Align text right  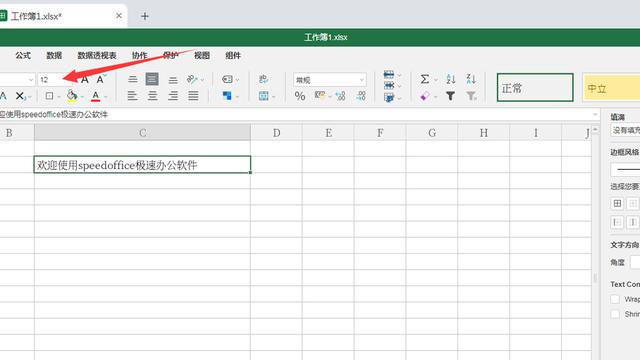click(x=173, y=96)
